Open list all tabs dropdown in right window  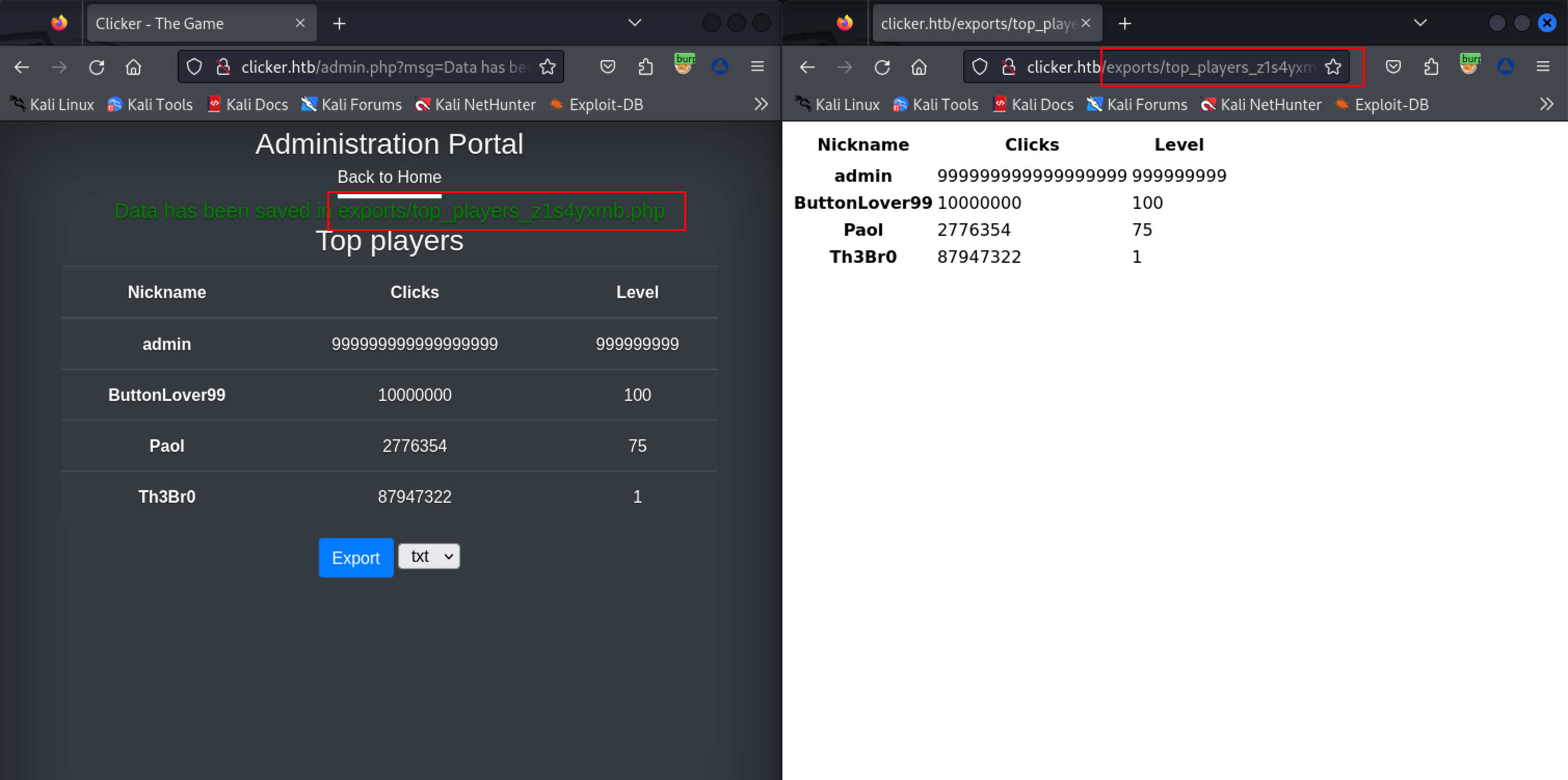(1420, 23)
